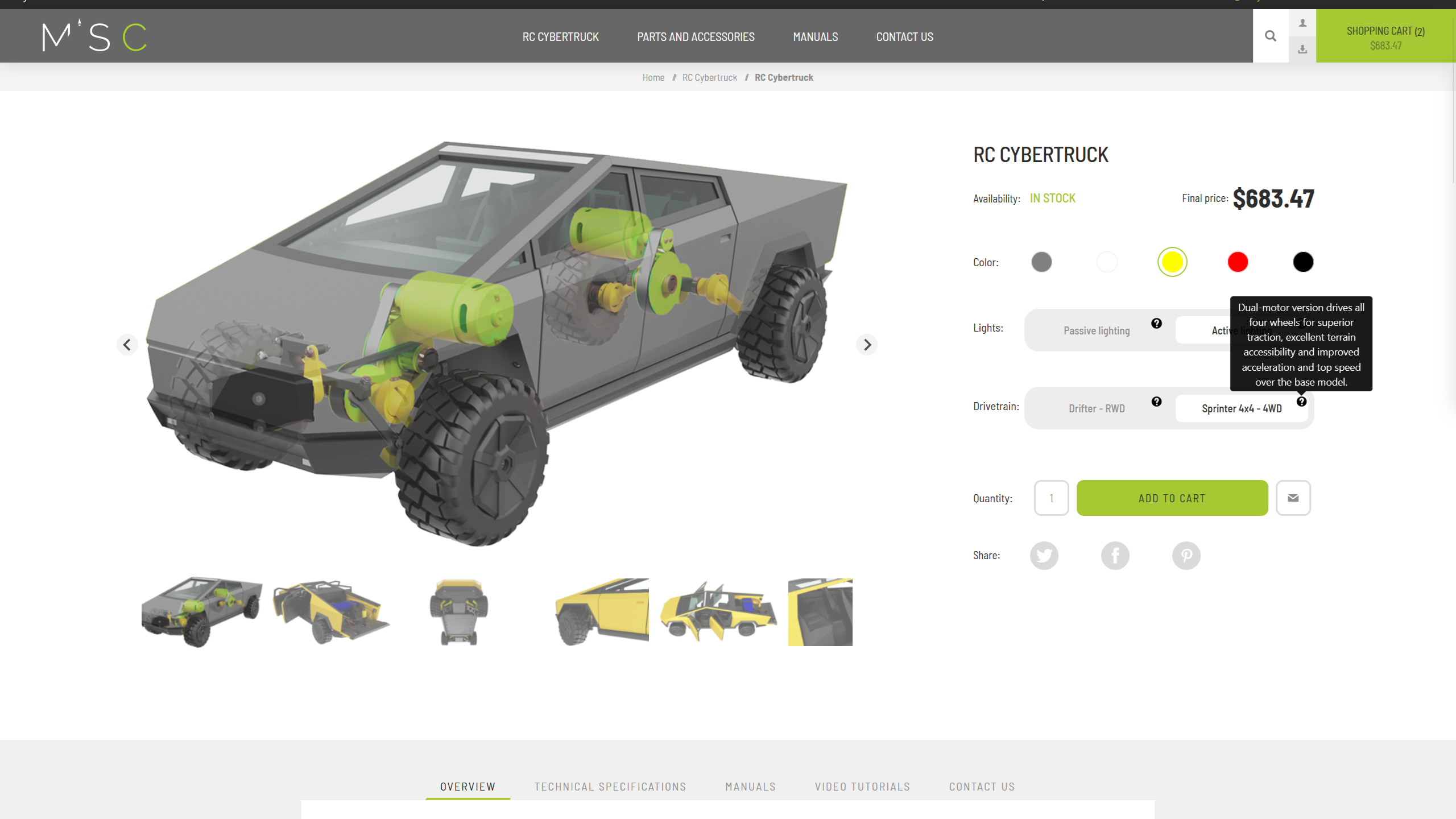Select Drifter - RWD drivetrain
This screenshot has width=1456, height=819.
click(1097, 408)
